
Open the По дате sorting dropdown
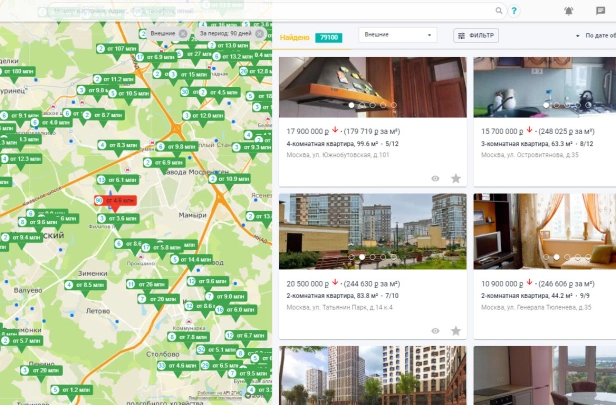(595, 35)
